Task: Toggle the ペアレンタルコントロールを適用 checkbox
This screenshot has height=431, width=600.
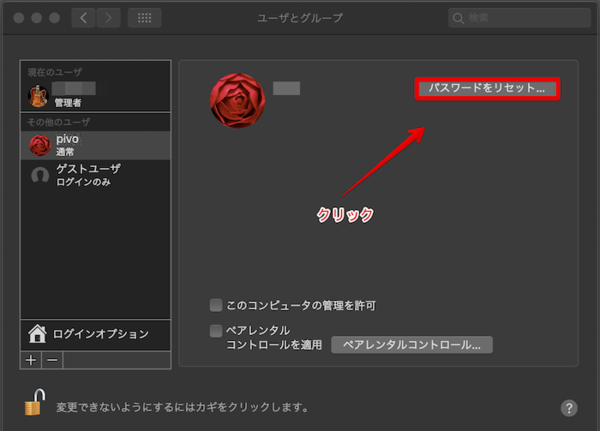Action: point(216,331)
